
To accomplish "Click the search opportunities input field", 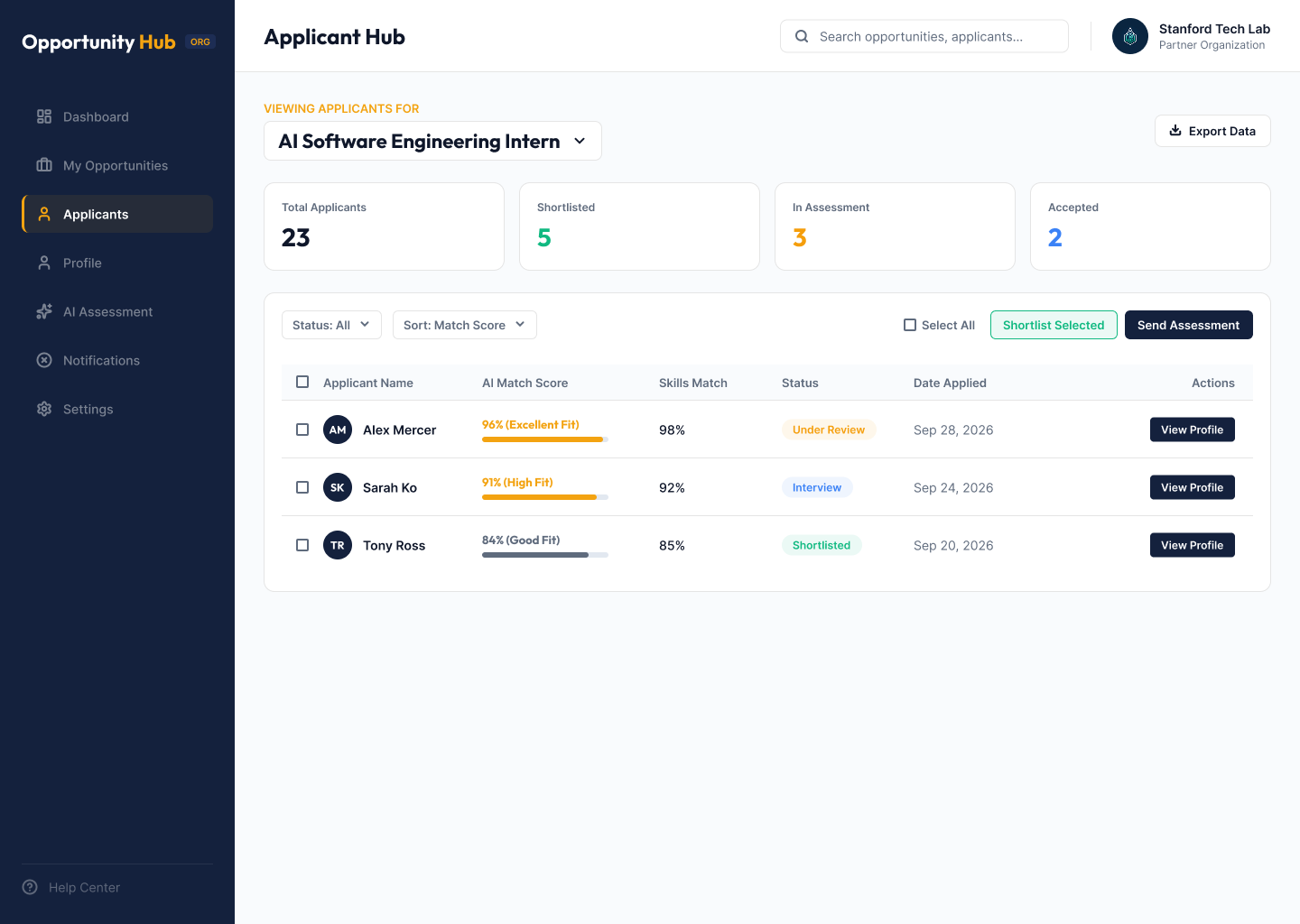I will coord(924,36).
